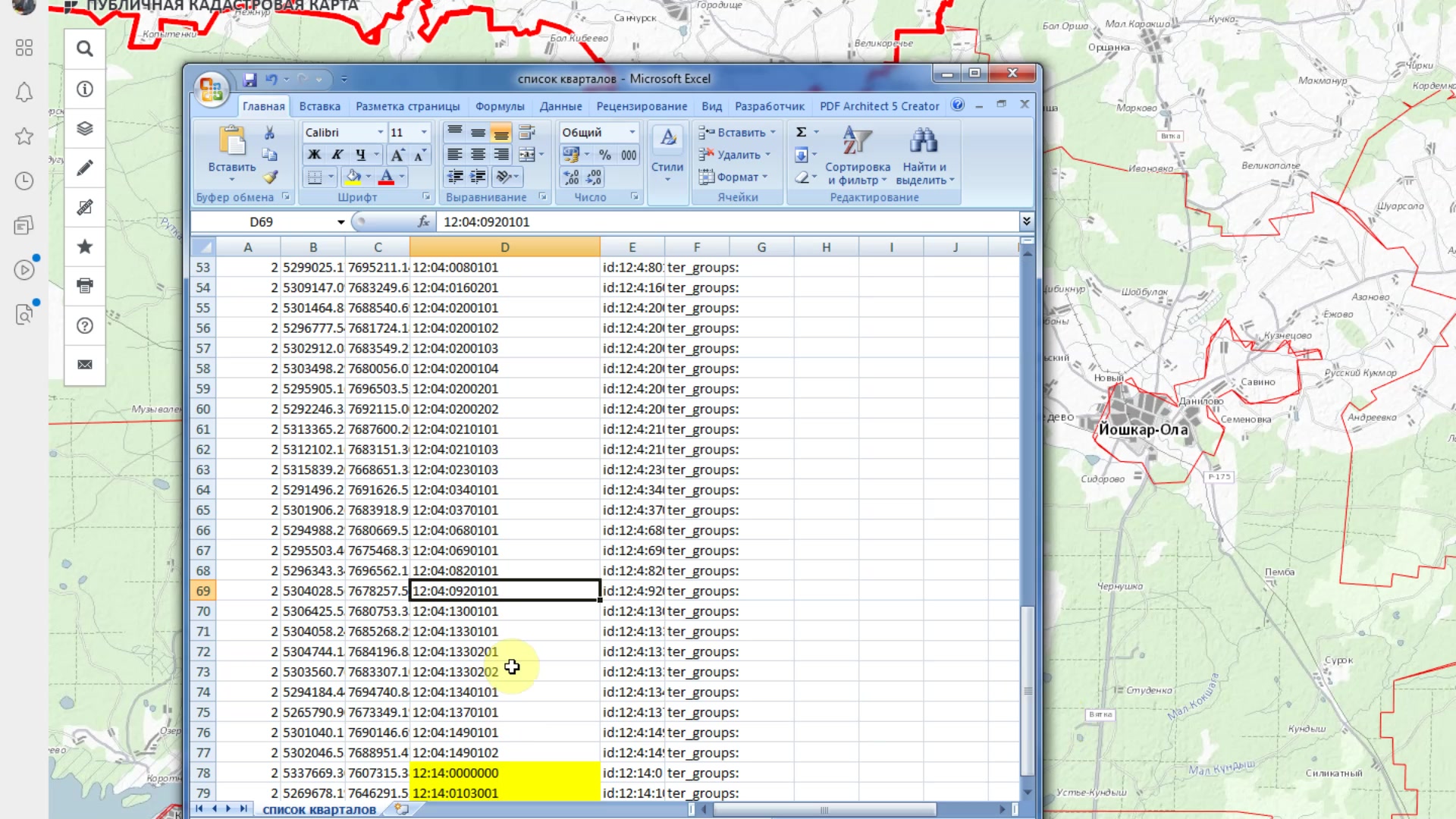Toggle align text left
1456x819 pixels.
coord(455,155)
